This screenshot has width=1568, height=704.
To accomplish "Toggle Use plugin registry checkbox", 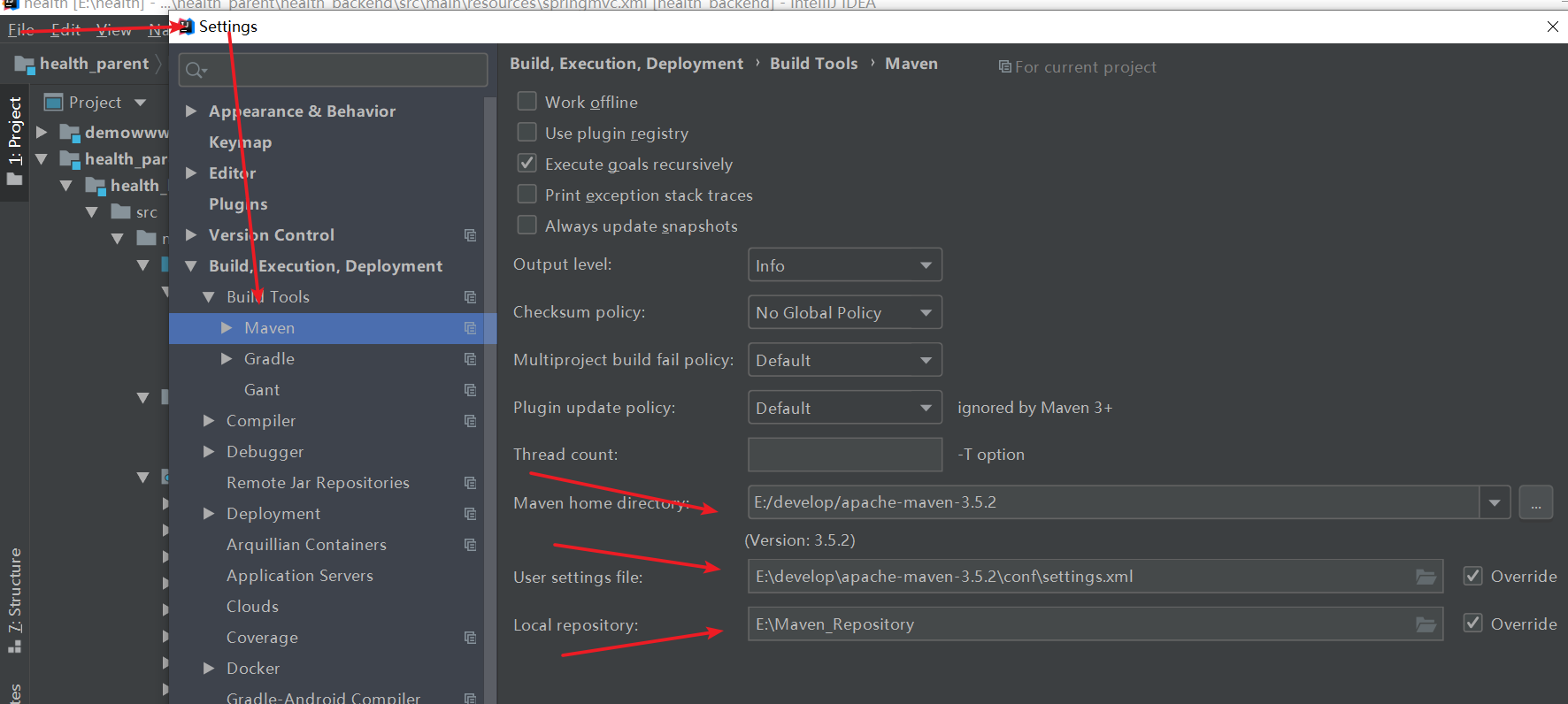I will point(527,133).
